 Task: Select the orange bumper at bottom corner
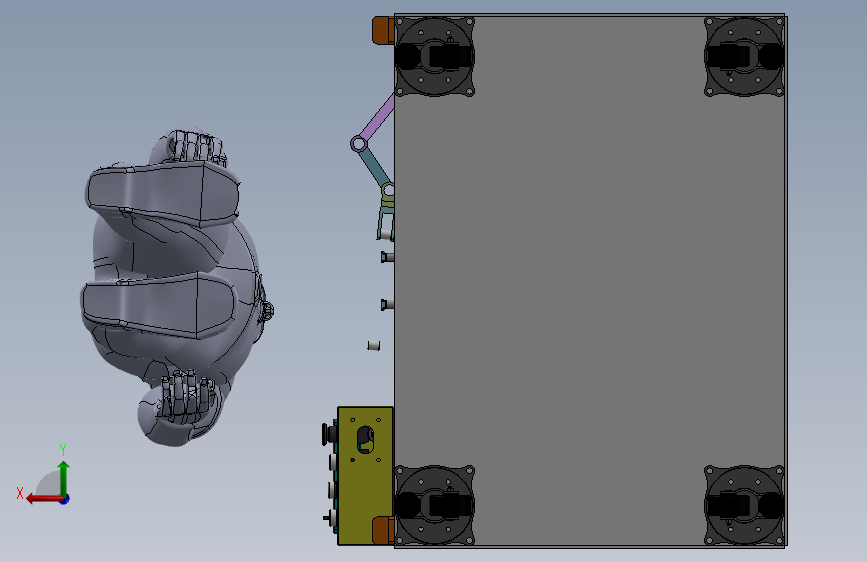pyautogui.click(x=383, y=530)
